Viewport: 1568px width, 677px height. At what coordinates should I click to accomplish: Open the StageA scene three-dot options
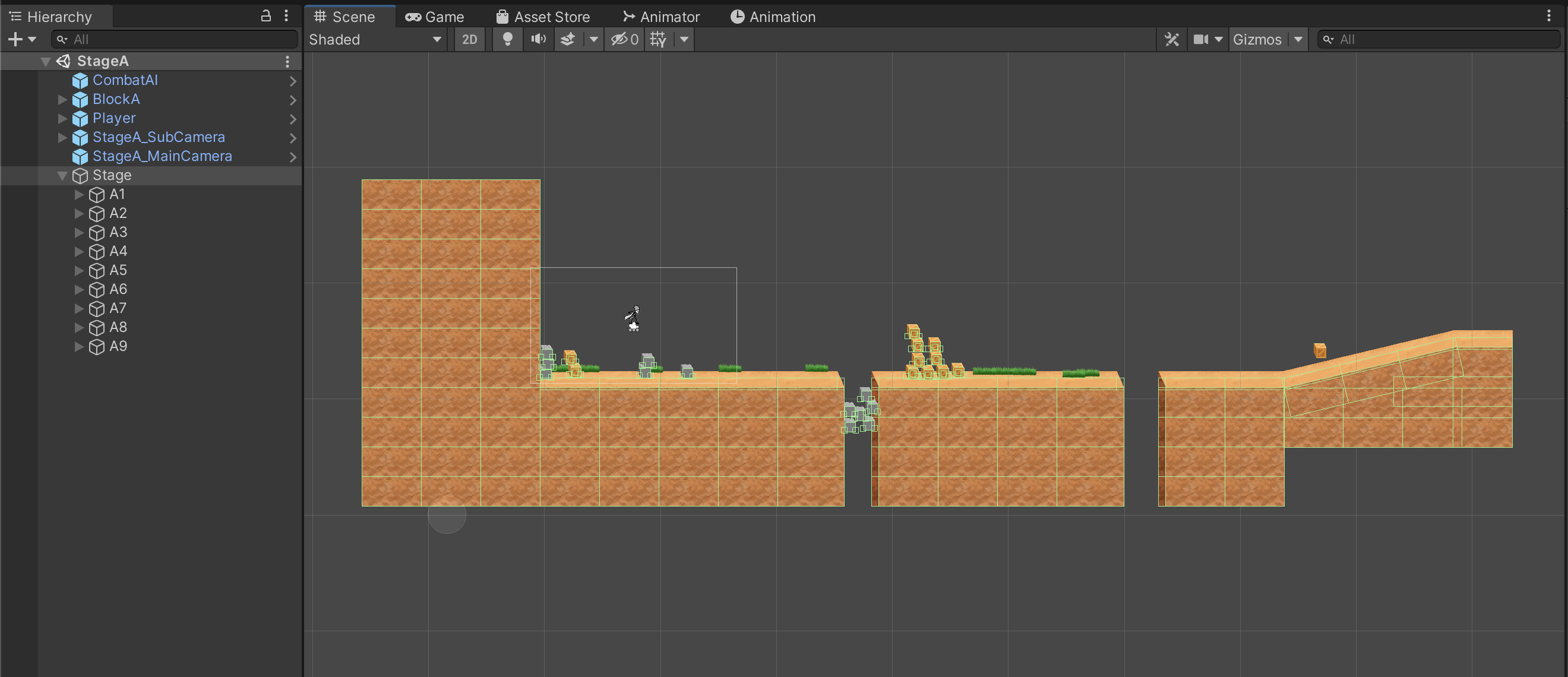click(x=287, y=61)
